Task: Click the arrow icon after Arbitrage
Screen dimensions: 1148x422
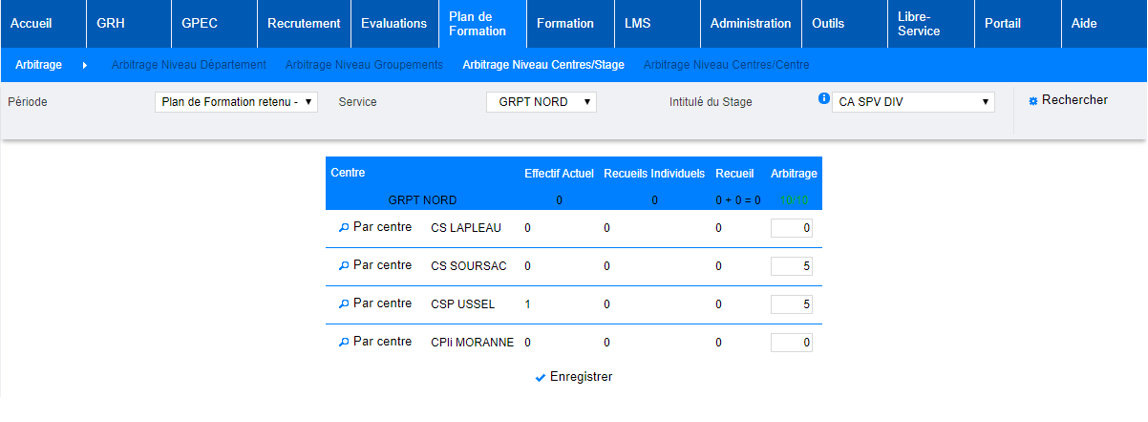Action: point(85,65)
